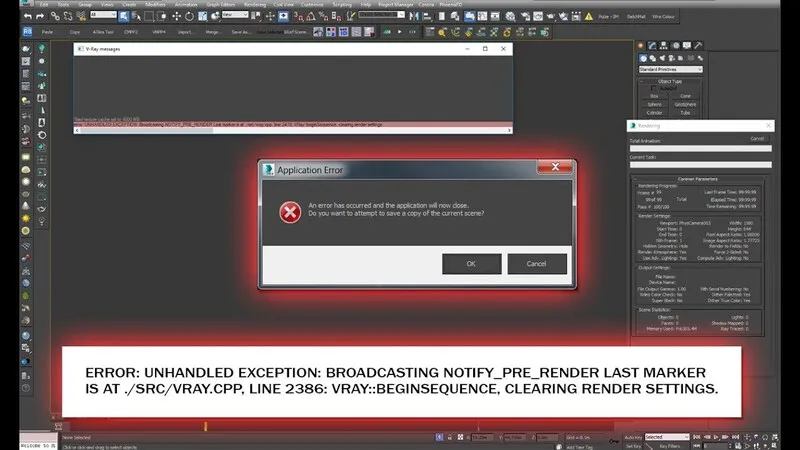Viewport: 800px width, 450px height.
Task: Activate the Select and Move tool
Action: 177,16
